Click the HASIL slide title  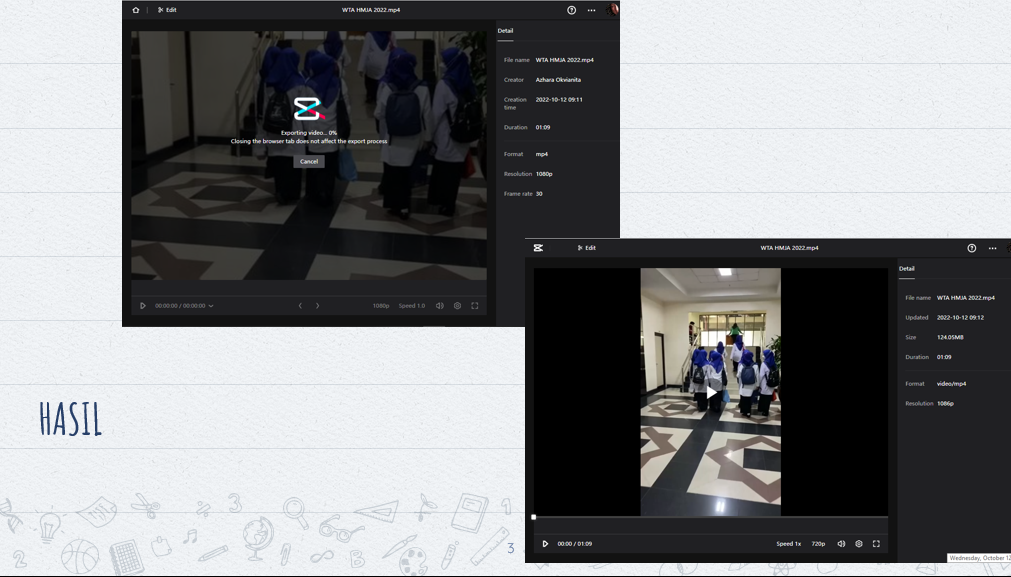click(x=70, y=419)
